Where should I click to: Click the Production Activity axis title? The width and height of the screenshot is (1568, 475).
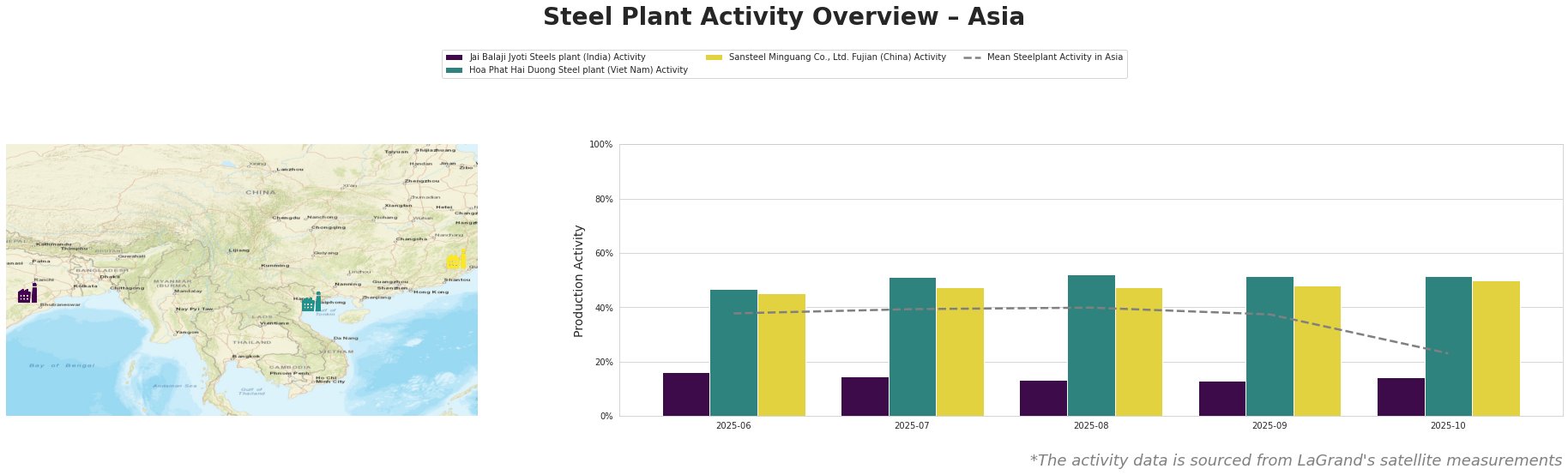579,280
